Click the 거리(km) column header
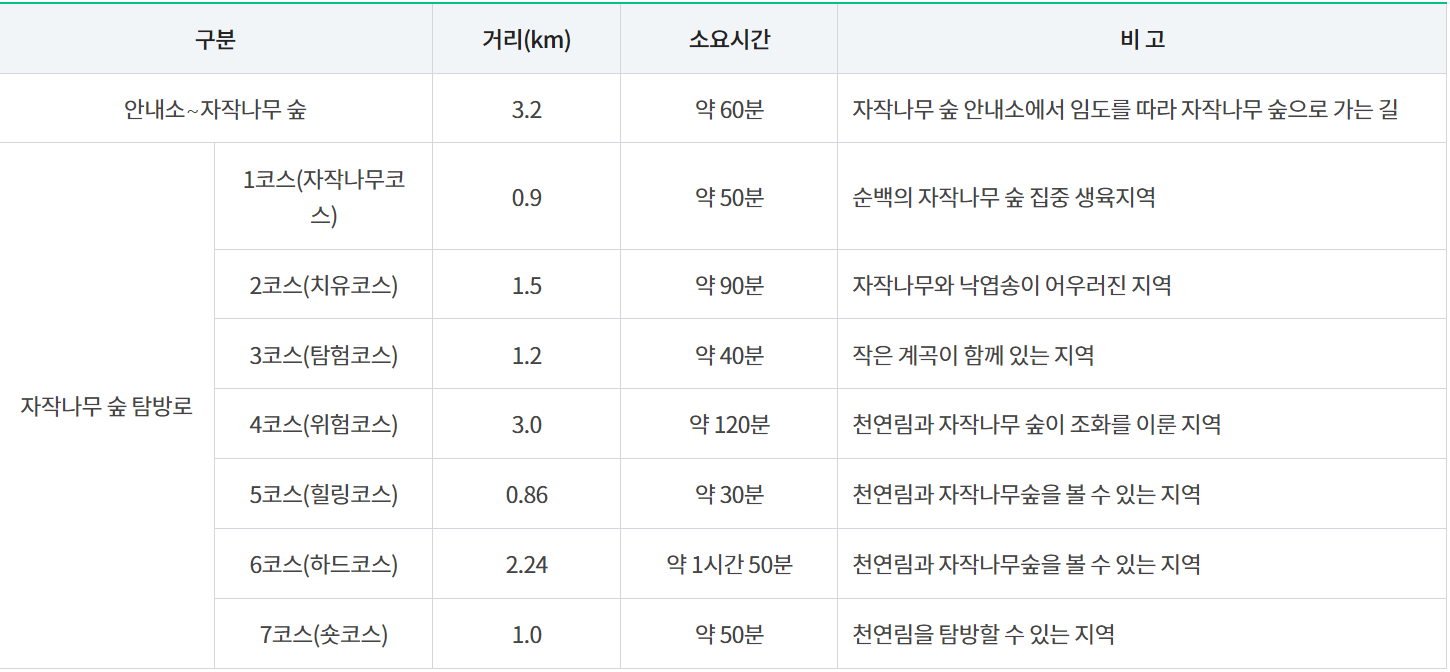This screenshot has width=1450, height=672. pos(524,37)
